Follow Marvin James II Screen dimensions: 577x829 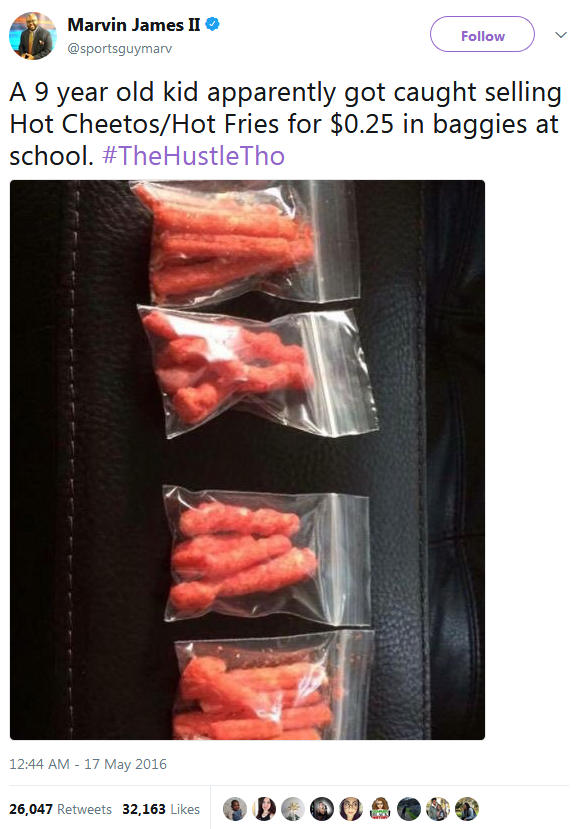tap(482, 34)
